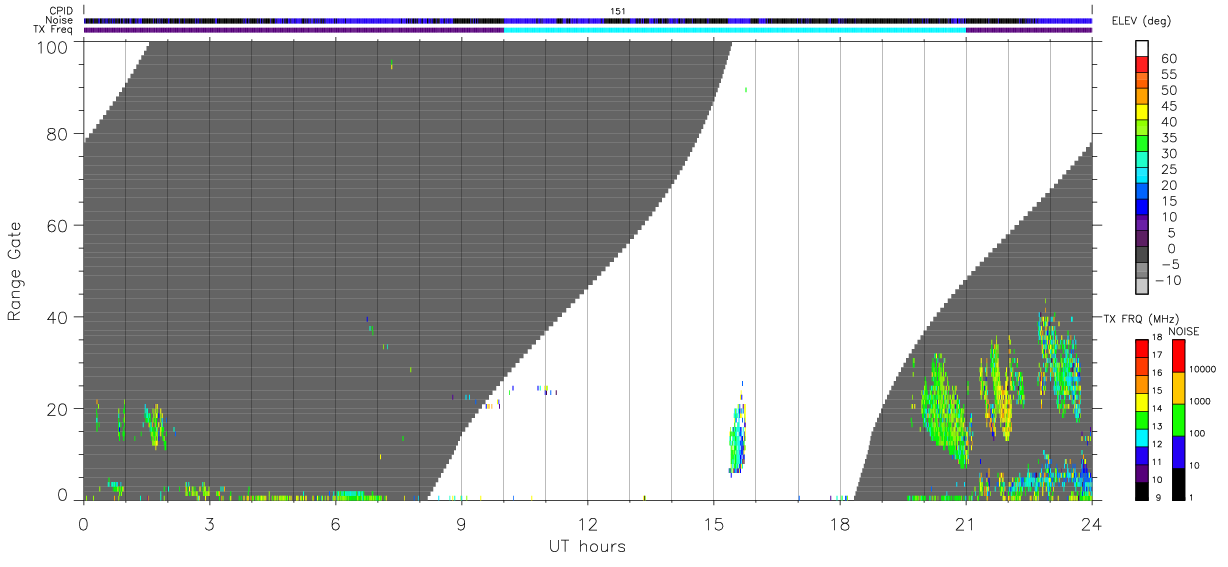Click the 60 label on elevation scale
1228x567 pixels.
coord(1168,59)
